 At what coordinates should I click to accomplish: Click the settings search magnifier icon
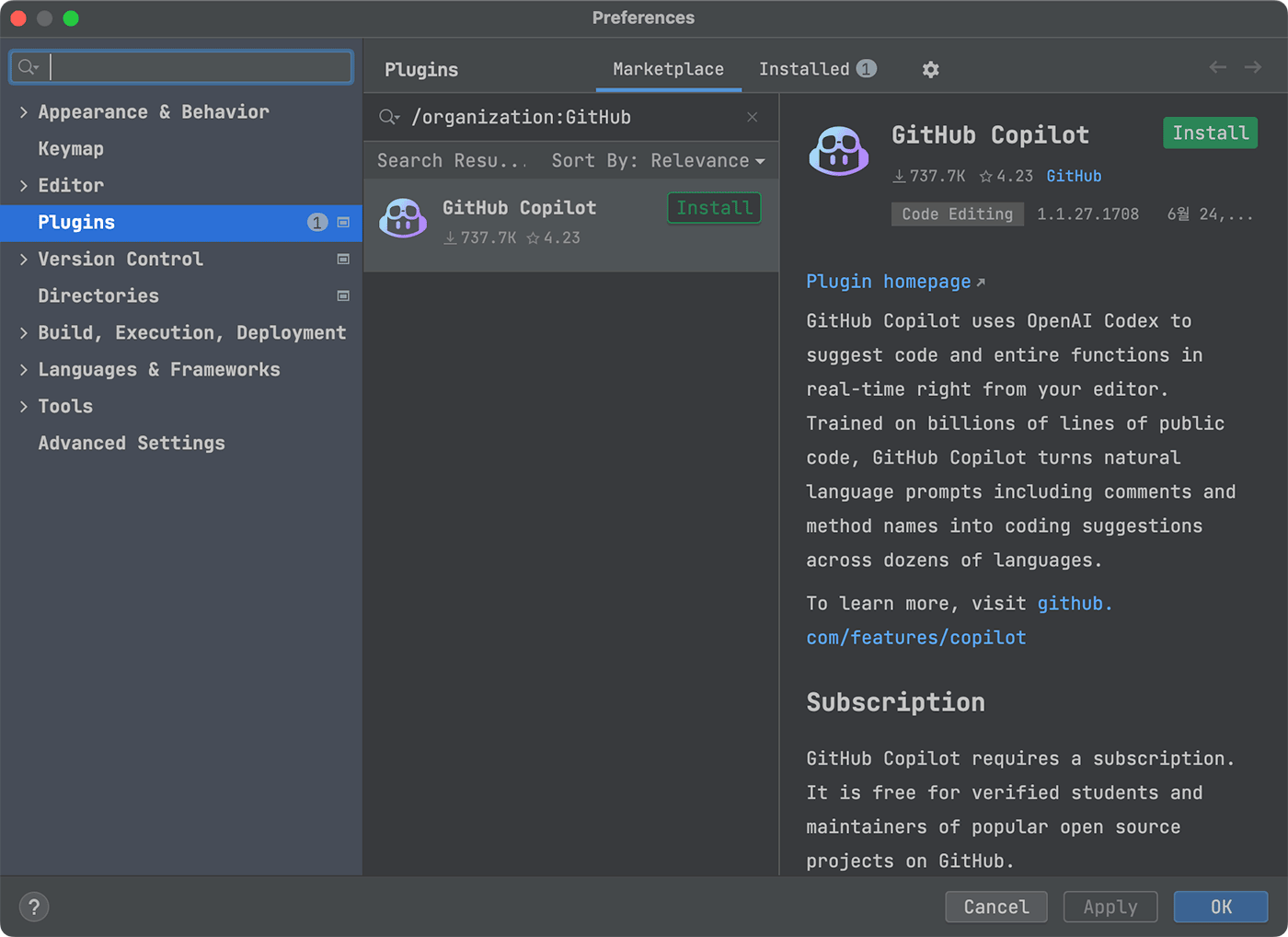[x=28, y=67]
